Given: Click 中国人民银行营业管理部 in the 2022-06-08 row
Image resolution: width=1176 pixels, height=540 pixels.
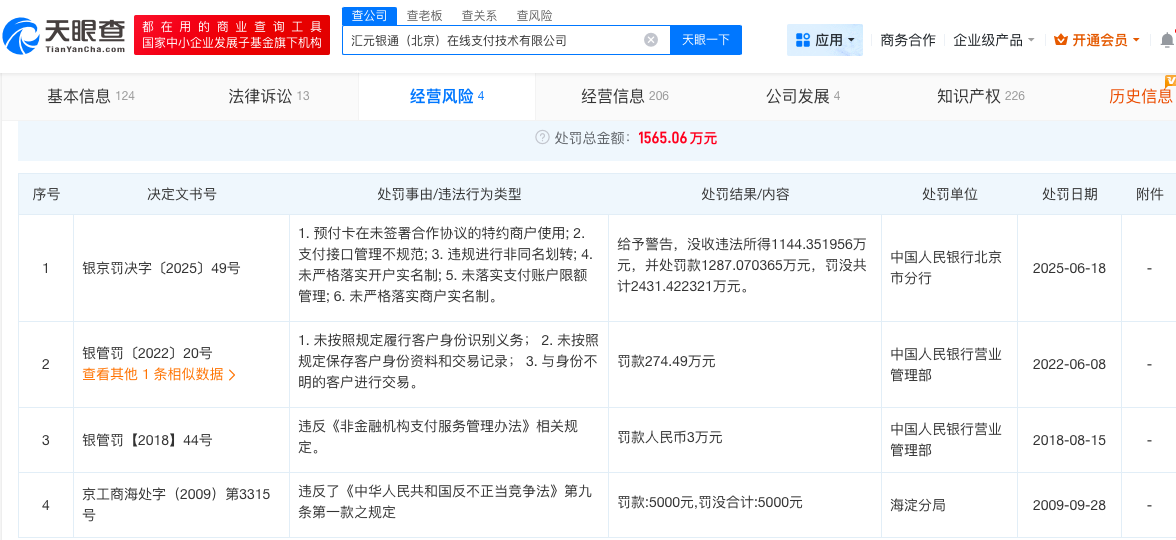Looking at the screenshot, I should tap(946, 364).
